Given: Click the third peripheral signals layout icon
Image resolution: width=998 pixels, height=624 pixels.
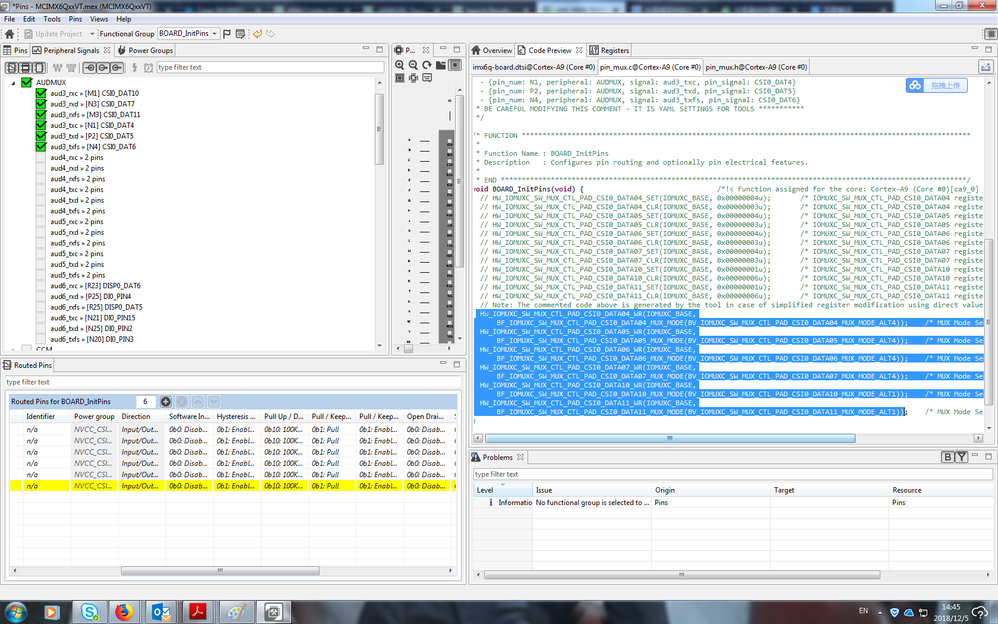Looking at the screenshot, I should [x=38, y=67].
